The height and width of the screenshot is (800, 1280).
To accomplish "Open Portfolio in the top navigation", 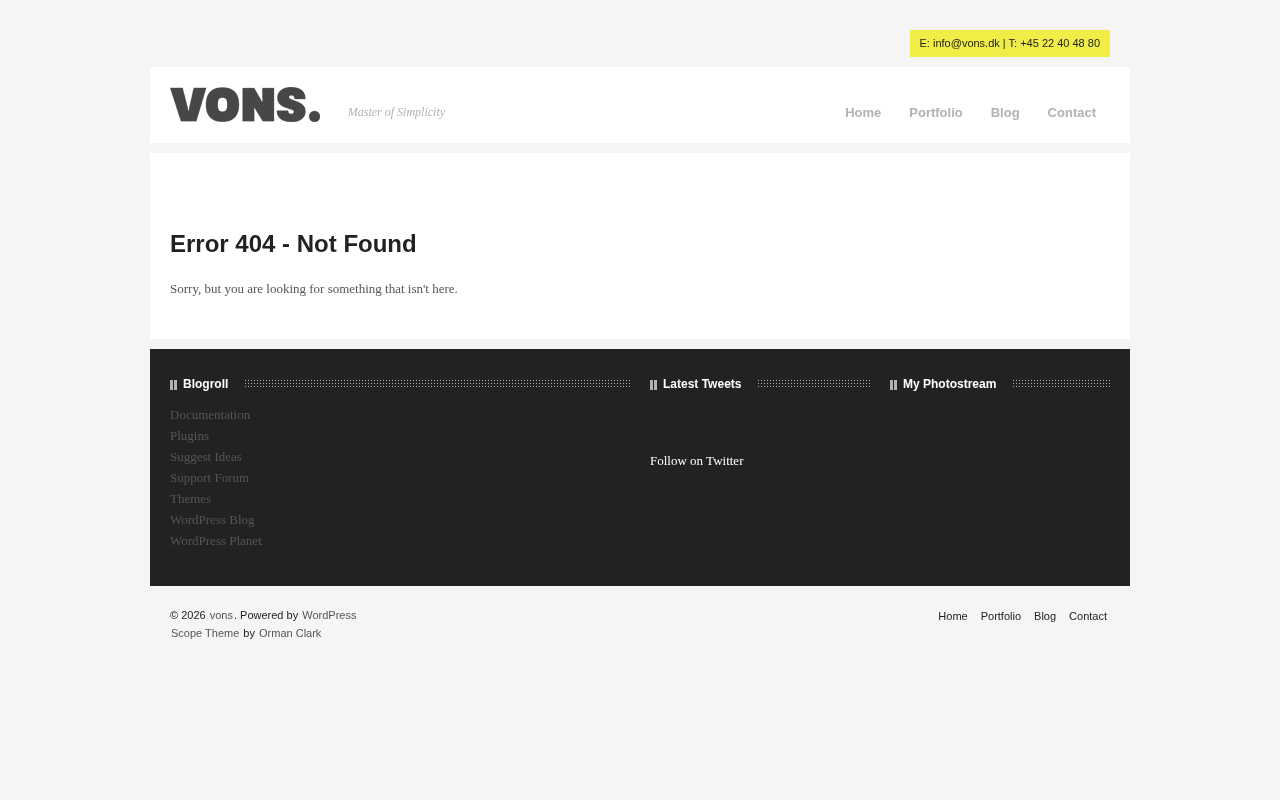I will (x=936, y=113).
